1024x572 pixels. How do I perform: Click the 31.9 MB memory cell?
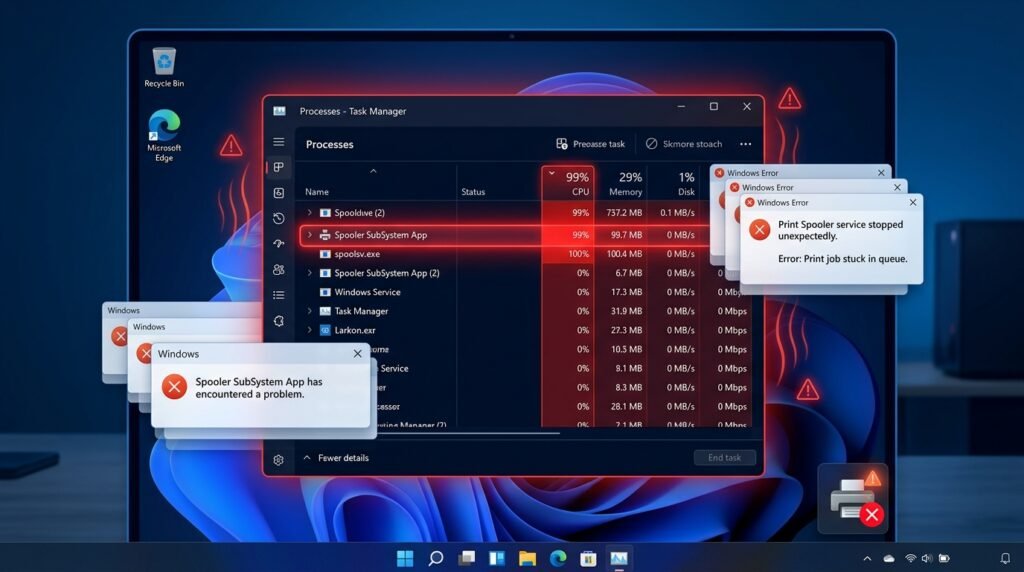(x=626, y=311)
